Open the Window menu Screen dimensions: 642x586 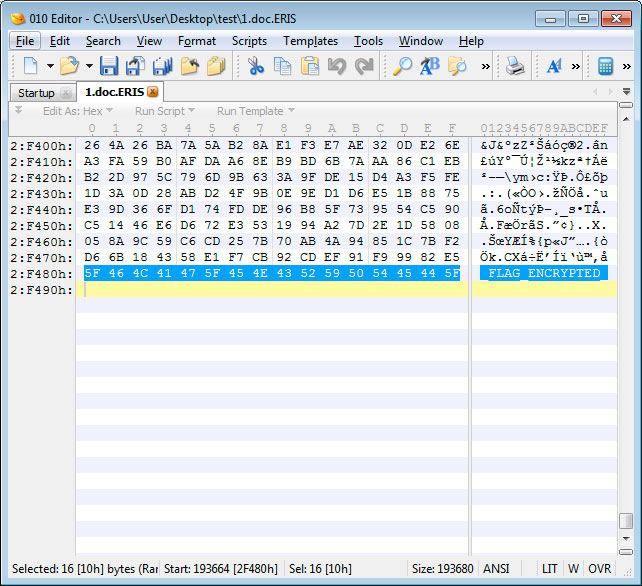point(420,41)
